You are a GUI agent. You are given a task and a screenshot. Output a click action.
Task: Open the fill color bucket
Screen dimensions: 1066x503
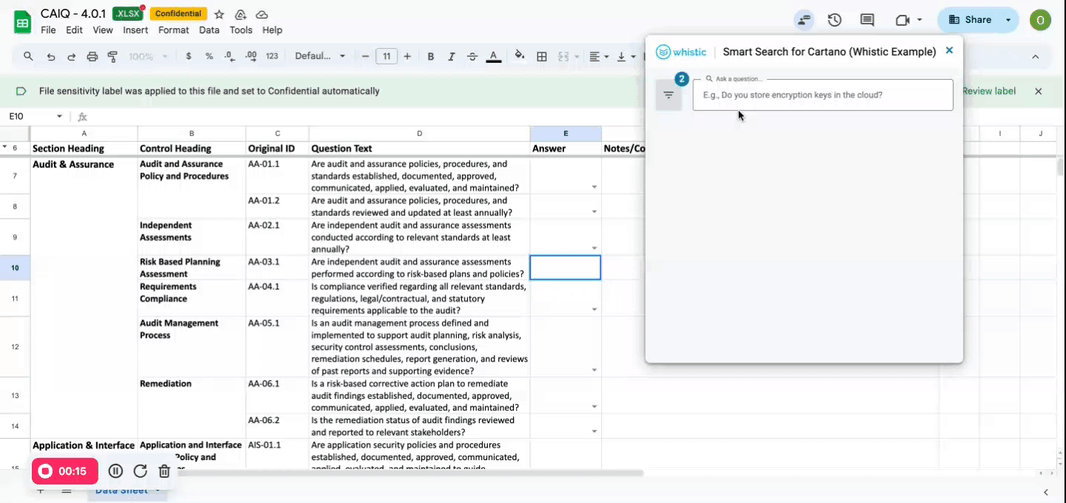point(520,56)
